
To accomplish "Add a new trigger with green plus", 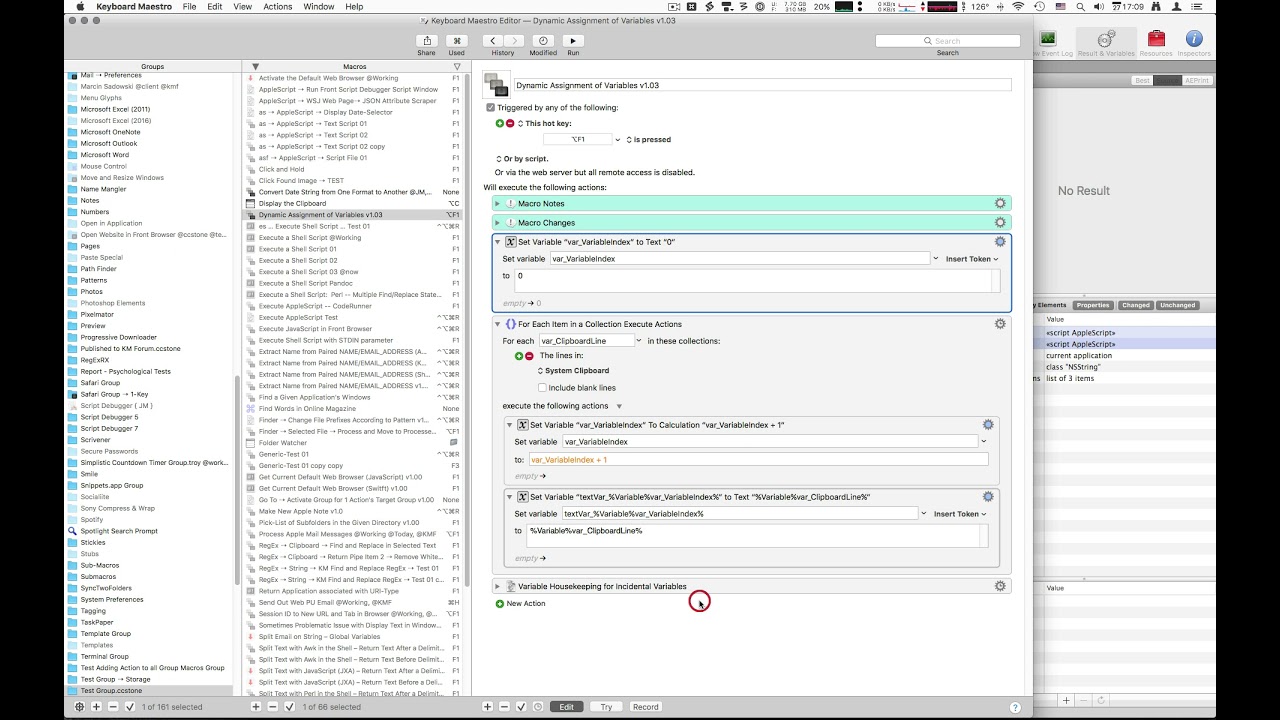I will pyautogui.click(x=500, y=123).
